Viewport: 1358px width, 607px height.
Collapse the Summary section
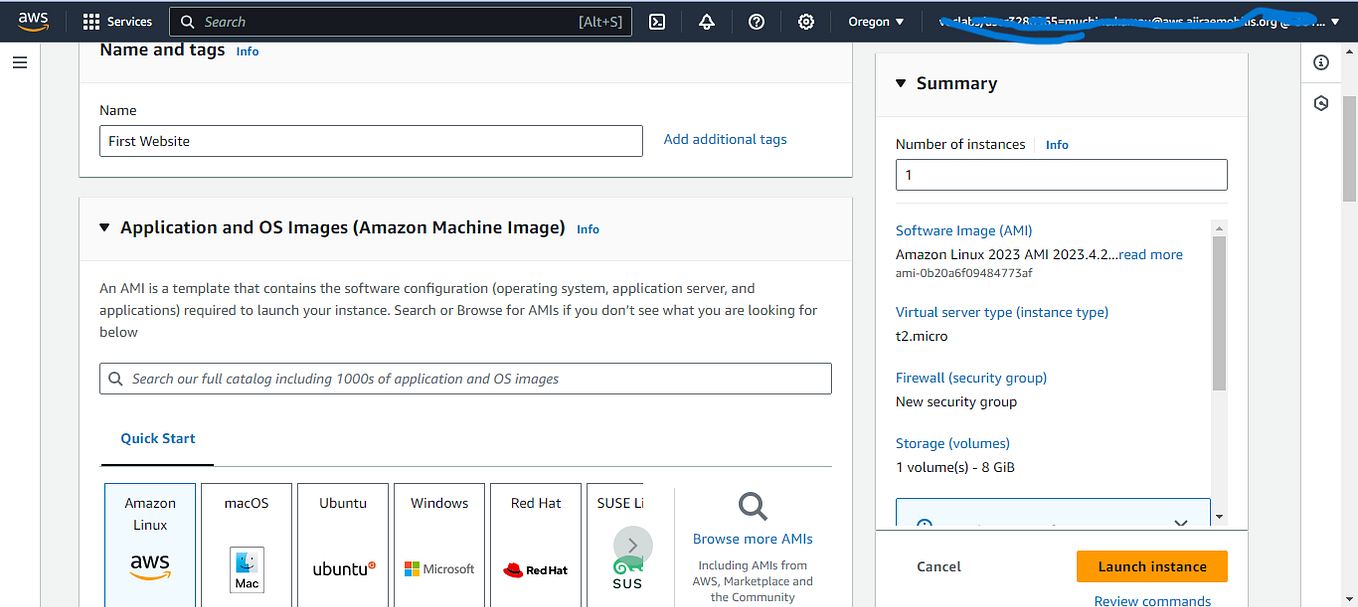tap(900, 84)
